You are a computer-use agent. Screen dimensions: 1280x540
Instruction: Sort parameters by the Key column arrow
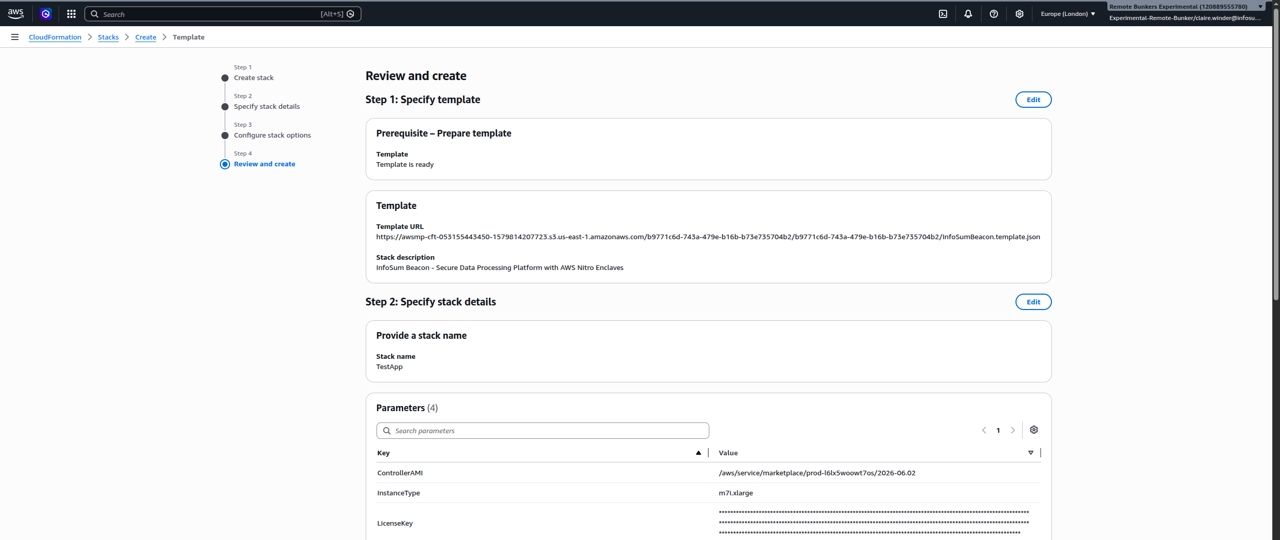pyautogui.click(x=698, y=453)
